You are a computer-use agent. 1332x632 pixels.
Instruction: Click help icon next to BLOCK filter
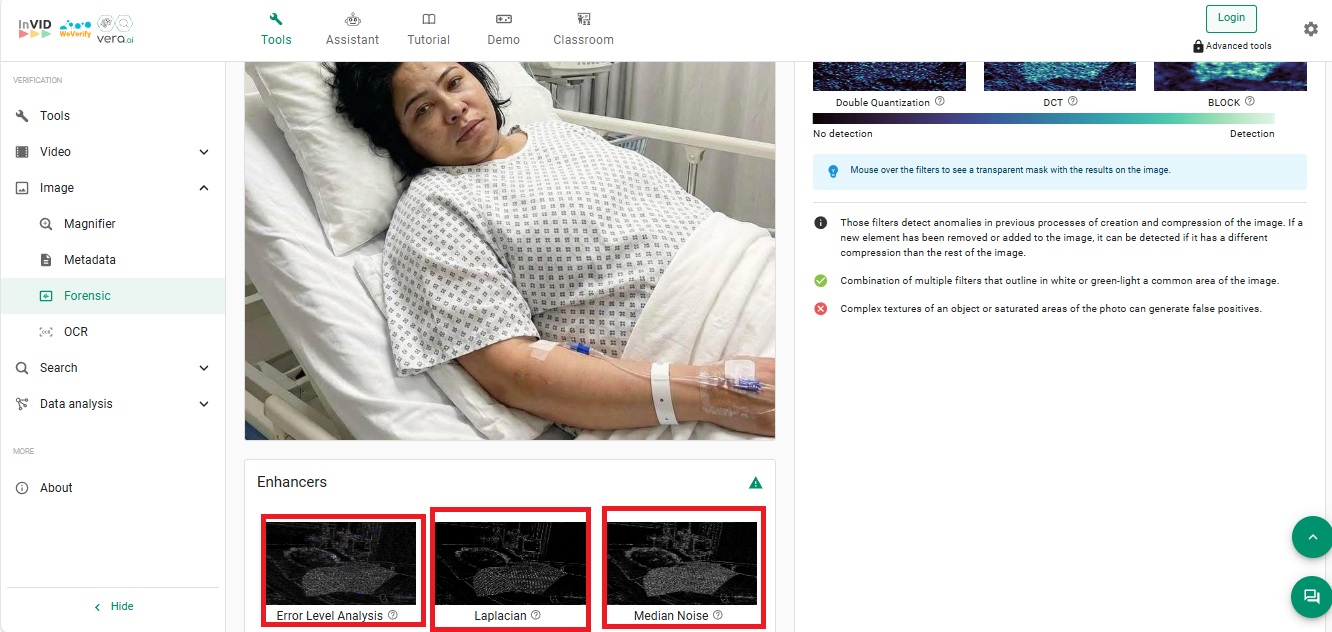click(x=1250, y=102)
